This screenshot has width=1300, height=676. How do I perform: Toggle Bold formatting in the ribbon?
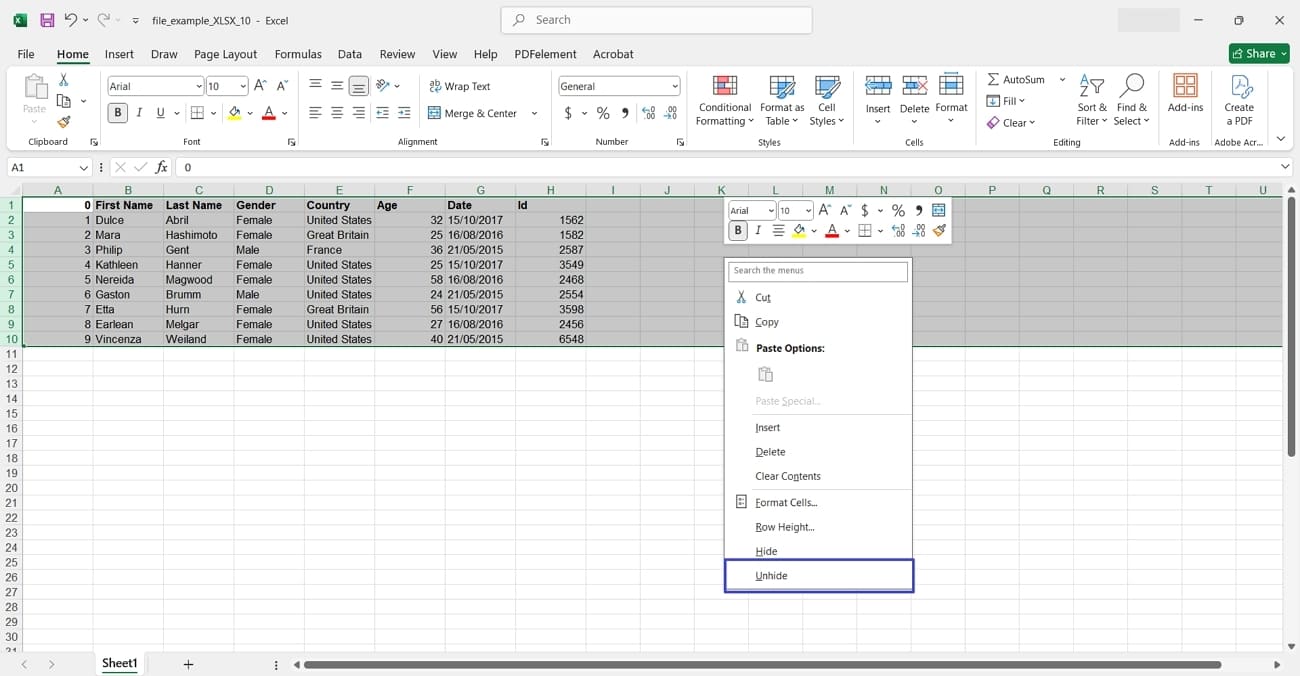pyautogui.click(x=117, y=112)
